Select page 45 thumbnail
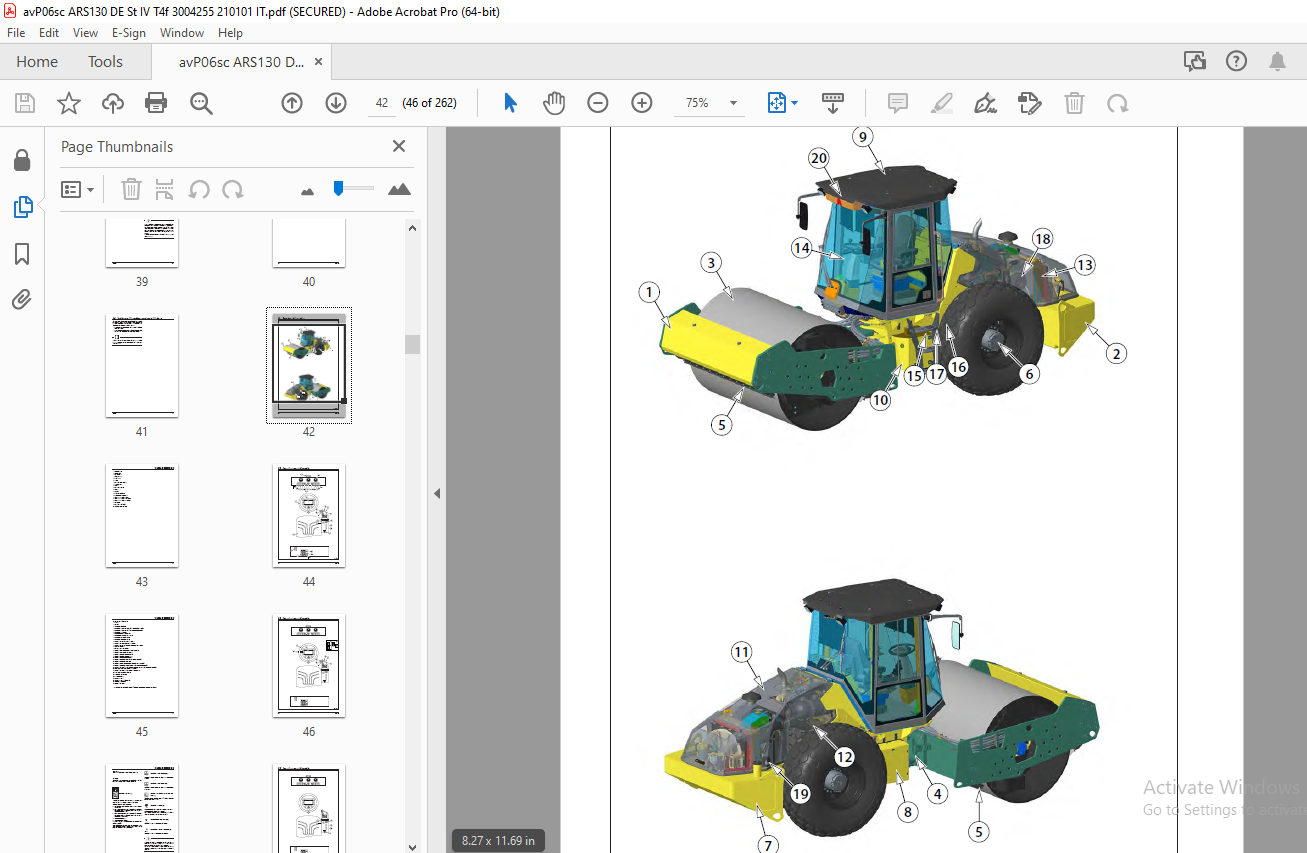Screen dimensions: 1307x853 142,666
